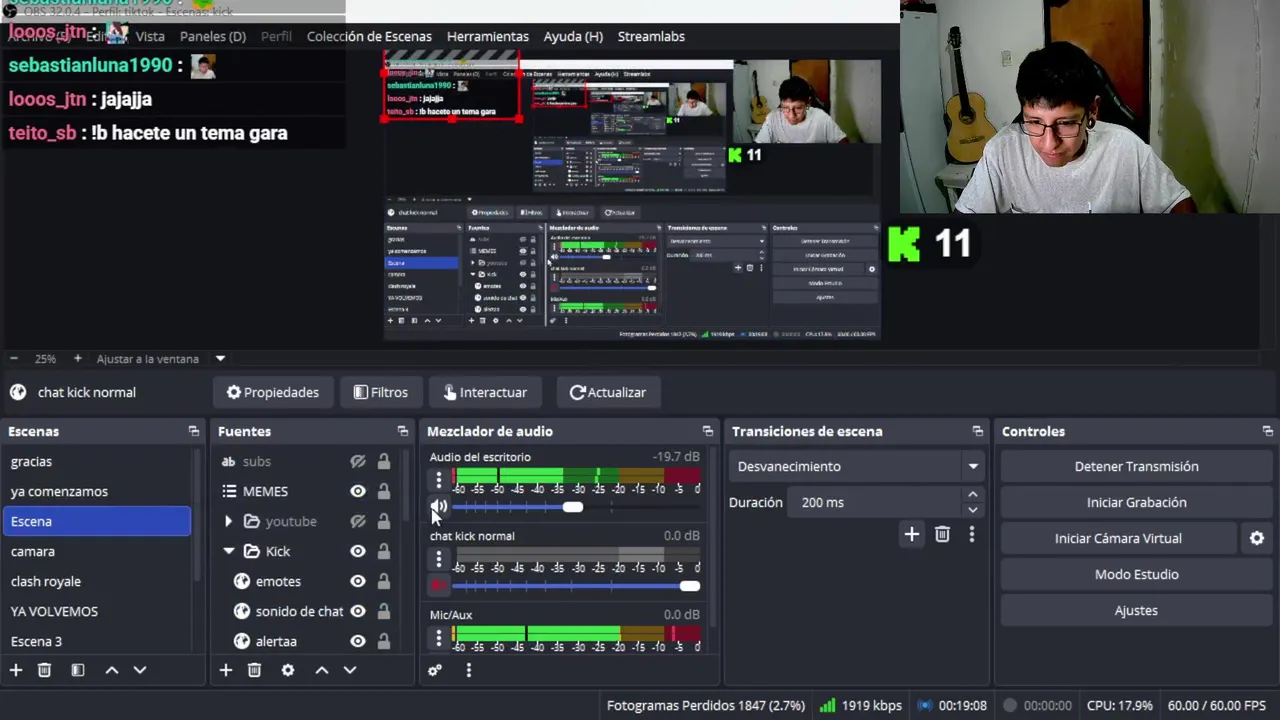Open source Propiedades button
The width and height of the screenshot is (1280, 720).
[x=272, y=392]
